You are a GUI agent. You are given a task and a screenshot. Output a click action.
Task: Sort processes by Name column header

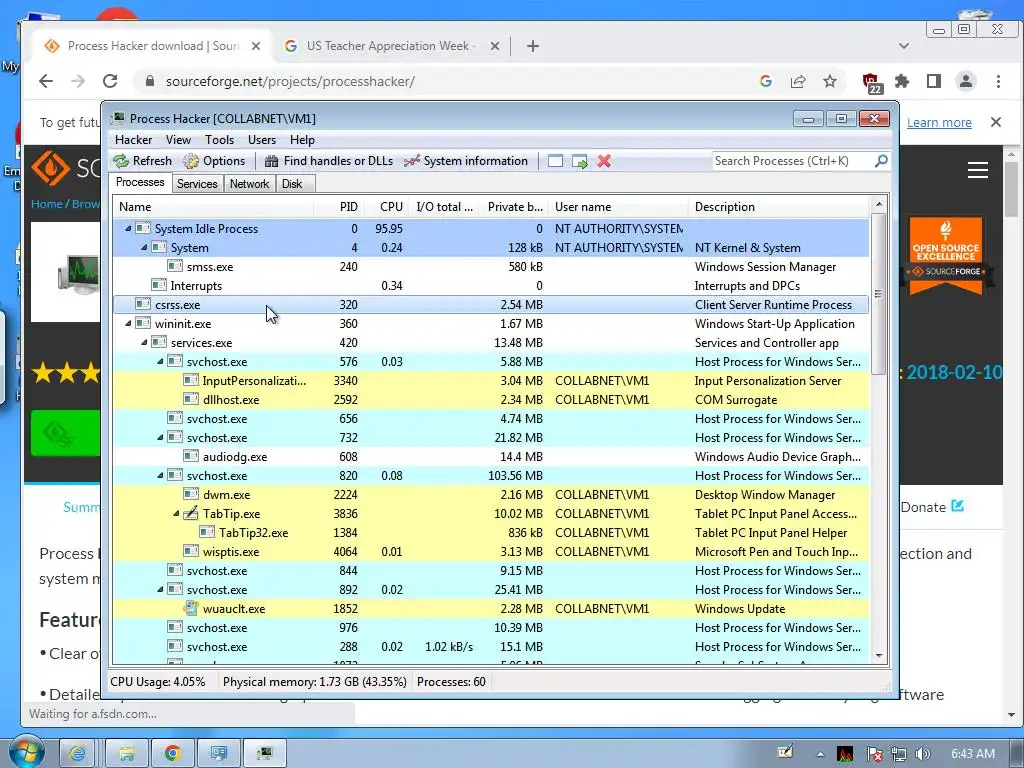tap(214, 206)
